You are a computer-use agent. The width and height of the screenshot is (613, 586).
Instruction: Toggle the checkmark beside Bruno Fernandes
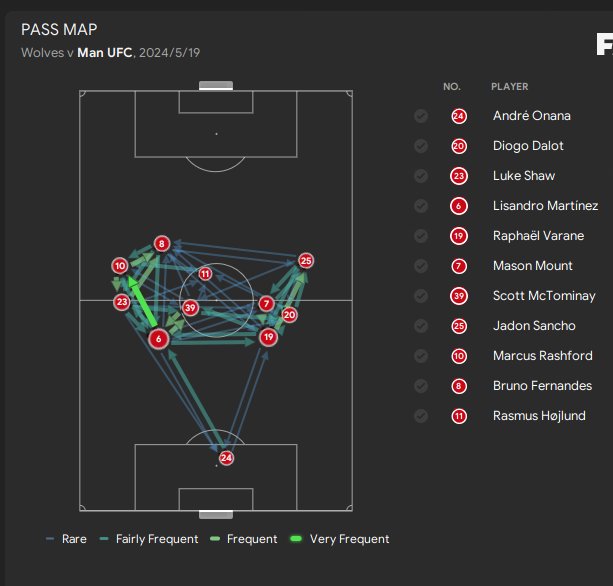coord(421,386)
